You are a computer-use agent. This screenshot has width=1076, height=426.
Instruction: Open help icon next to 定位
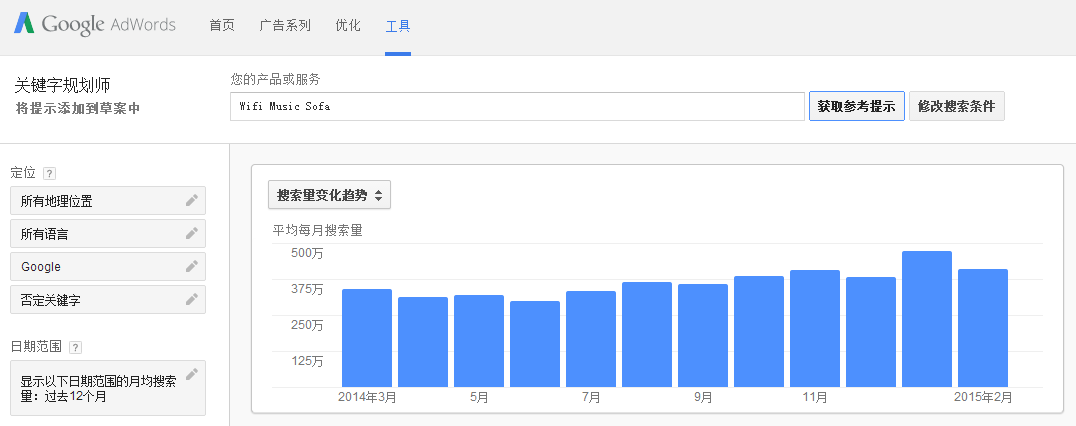click(50, 173)
